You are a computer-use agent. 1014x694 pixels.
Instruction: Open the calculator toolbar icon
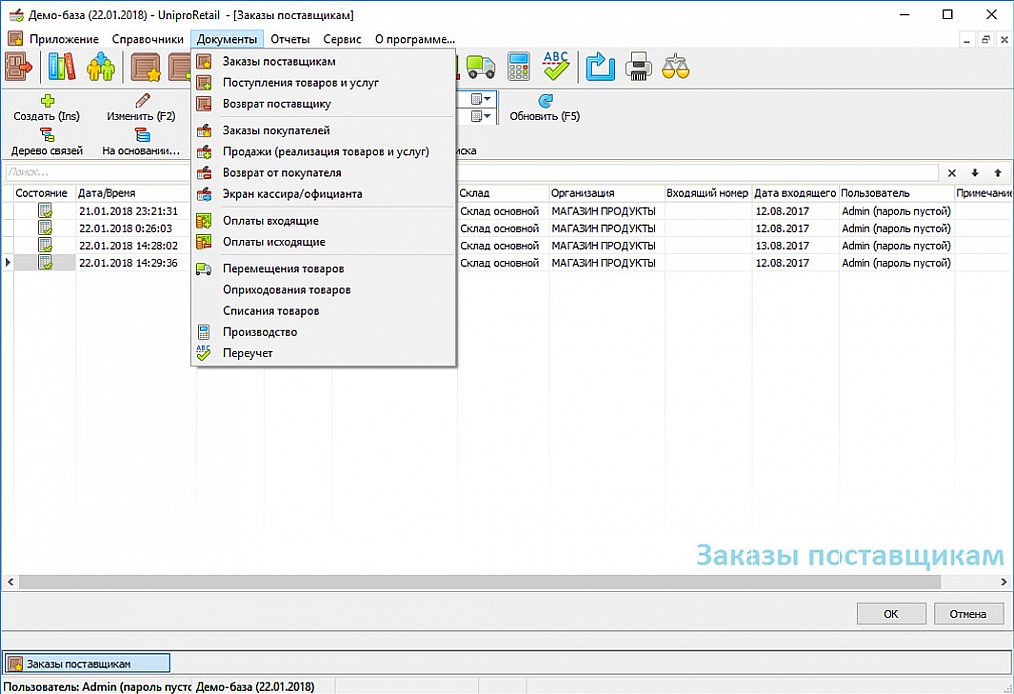click(x=518, y=67)
